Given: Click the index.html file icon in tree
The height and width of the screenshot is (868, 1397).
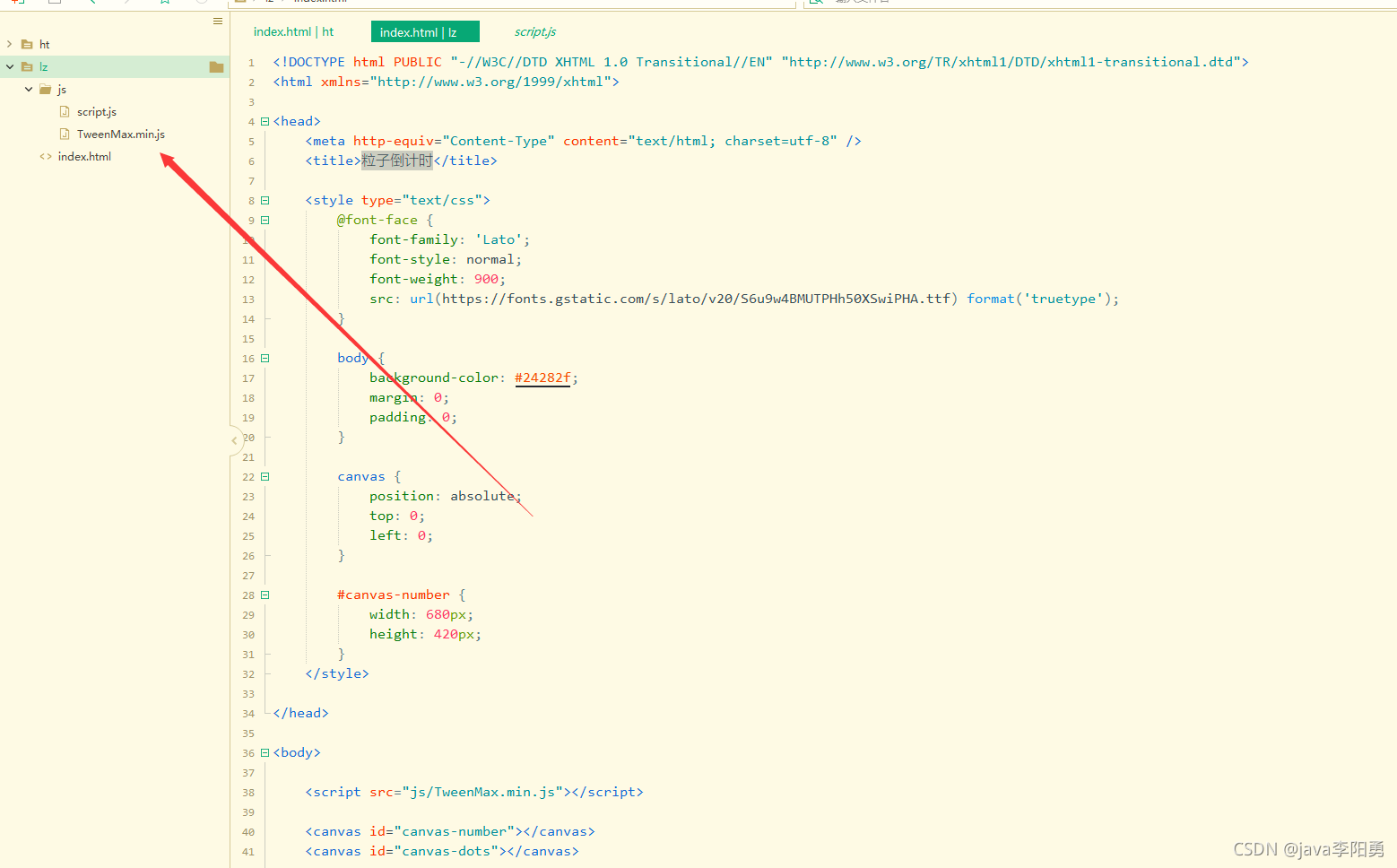Looking at the screenshot, I should 46,156.
